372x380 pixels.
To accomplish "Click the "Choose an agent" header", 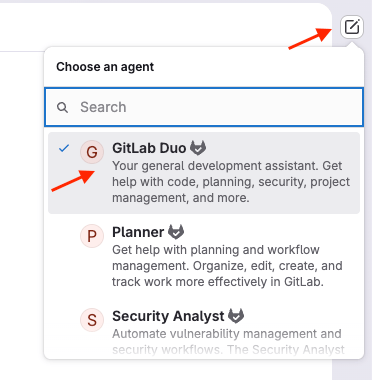I will (x=105, y=67).
